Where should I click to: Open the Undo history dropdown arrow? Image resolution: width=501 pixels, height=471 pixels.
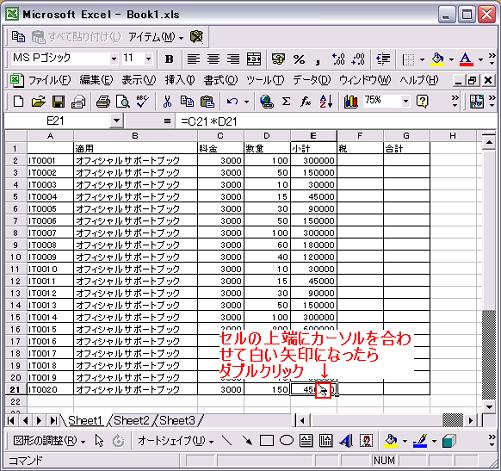tap(246, 101)
